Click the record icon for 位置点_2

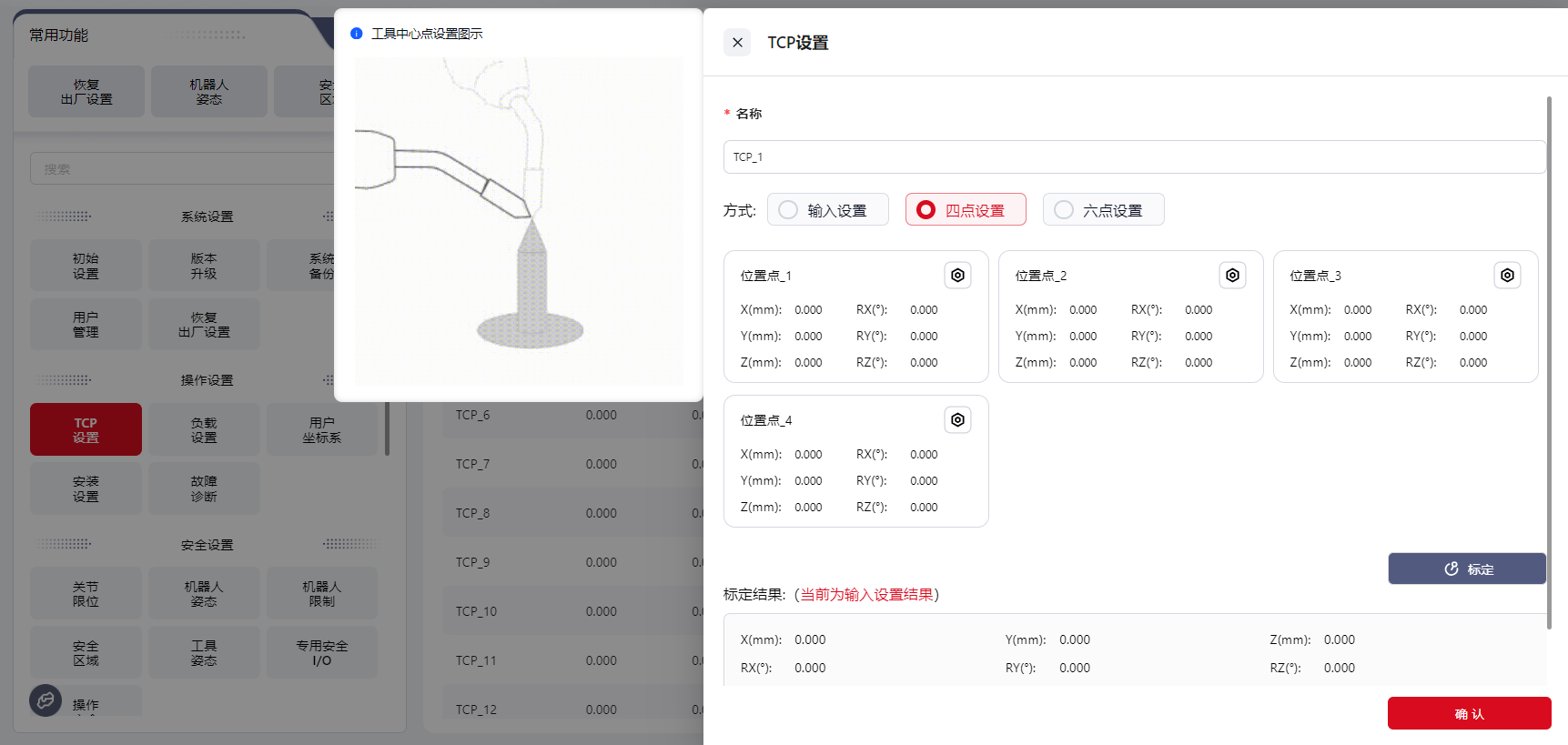click(x=1232, y=276)
